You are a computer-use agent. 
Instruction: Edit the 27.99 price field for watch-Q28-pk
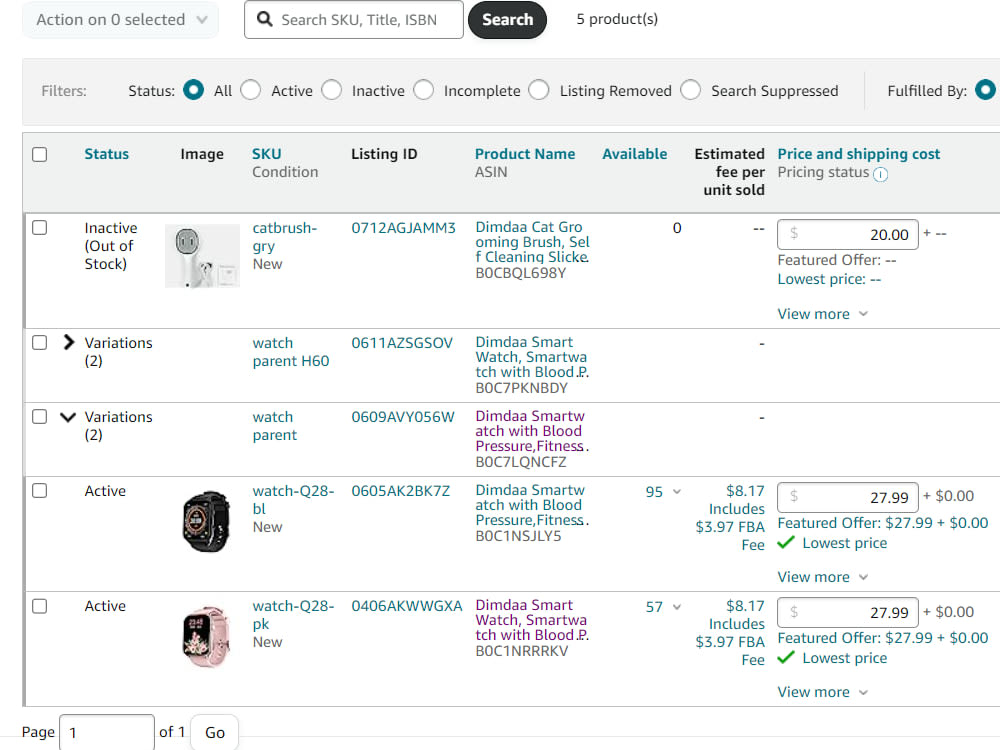pyautogui.click(x=848, y=612)
